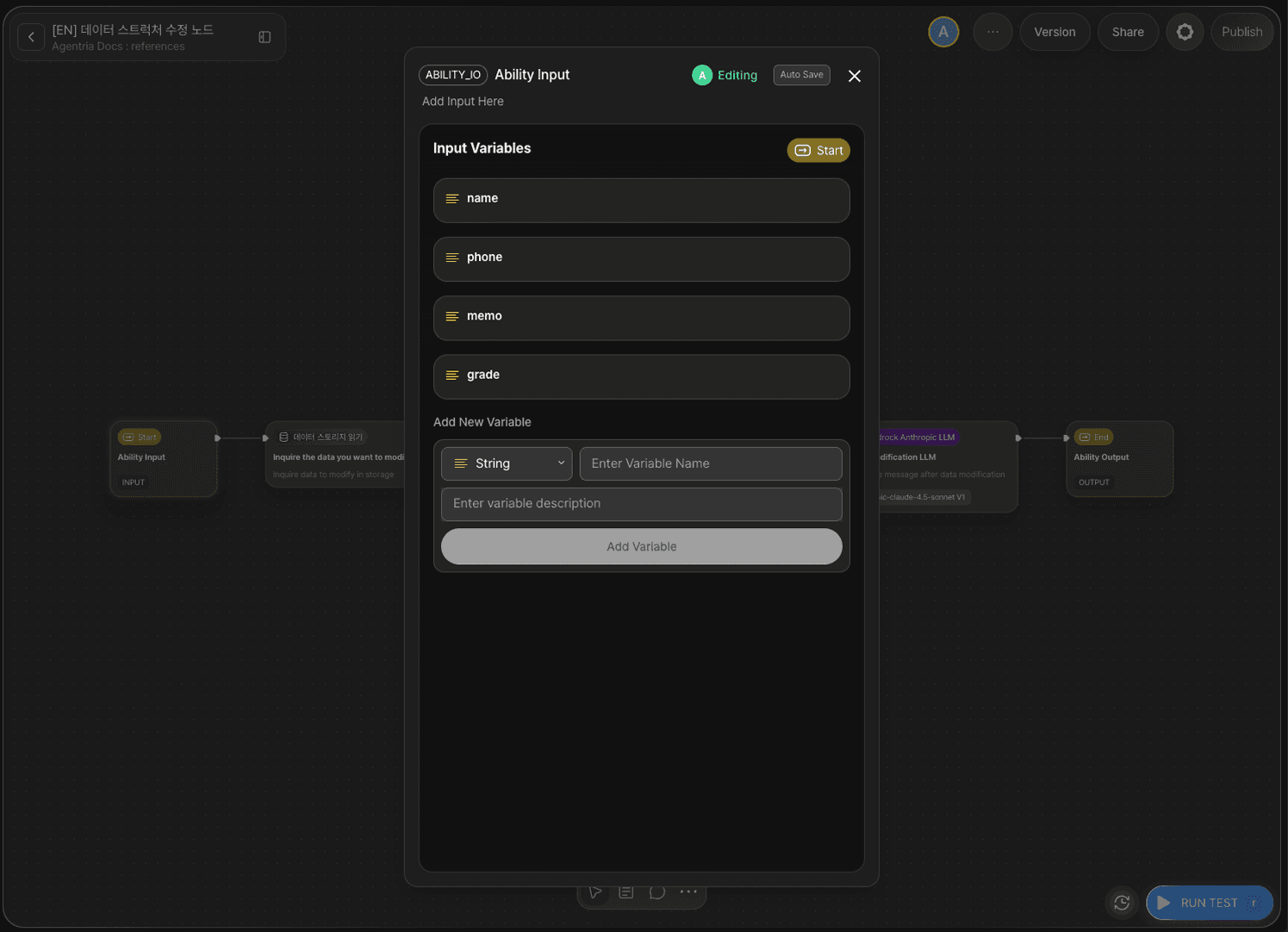Click the Start badge on the input node
This screenshot has width=1288, height=932.
tap(139, 438)
